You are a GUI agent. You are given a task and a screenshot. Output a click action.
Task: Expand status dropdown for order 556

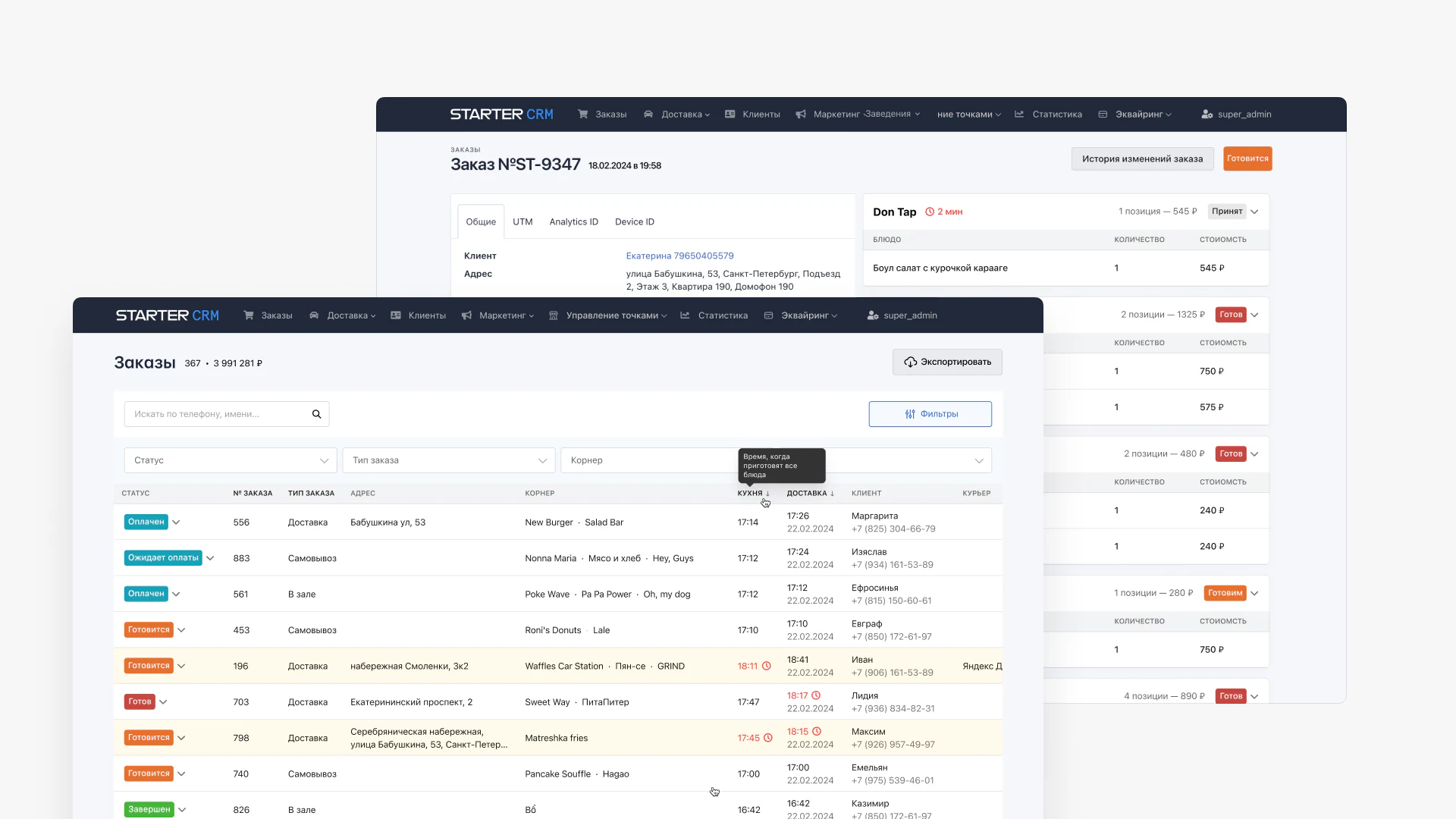pos(176,522)
